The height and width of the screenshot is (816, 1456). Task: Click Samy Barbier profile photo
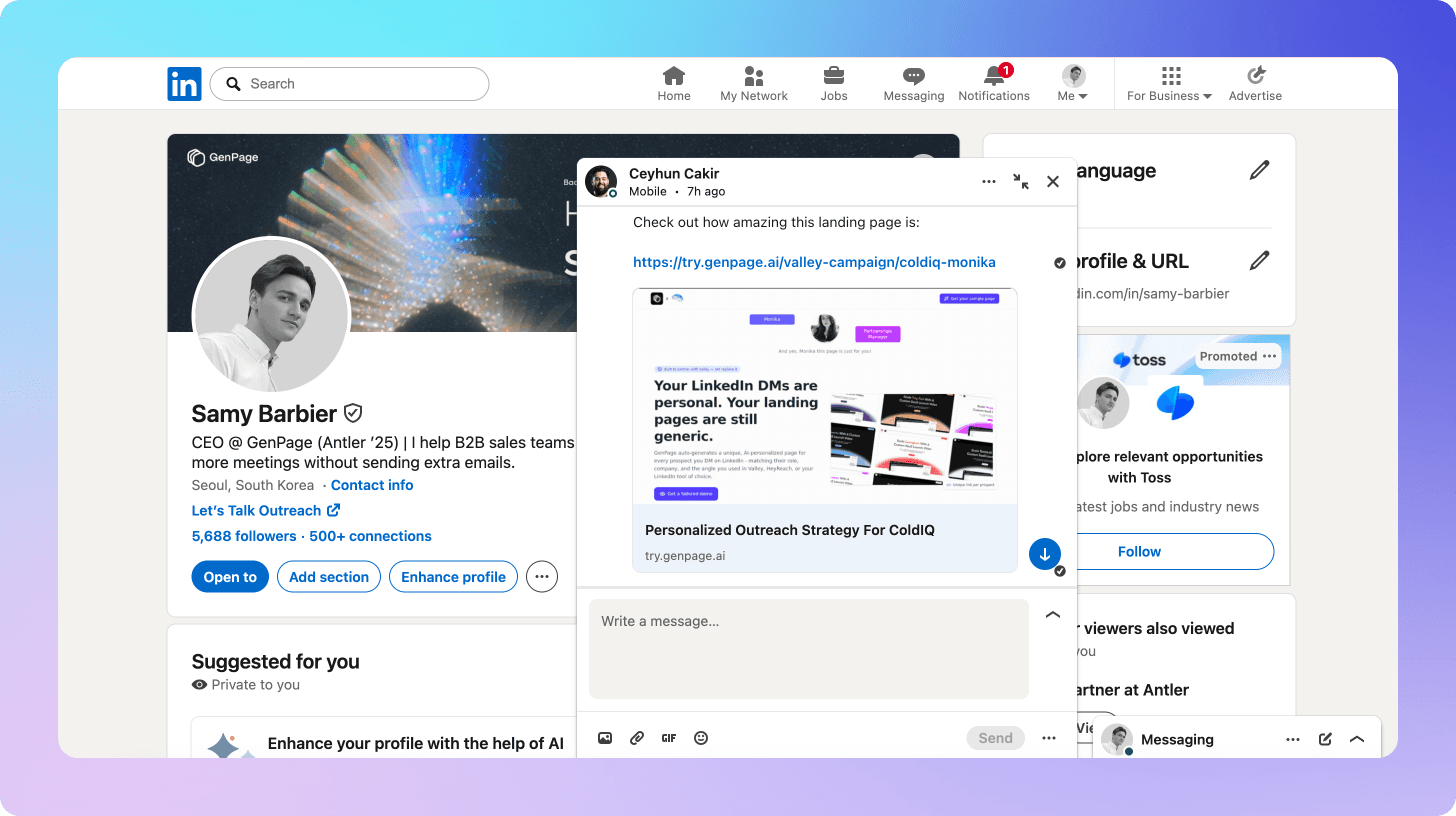[271, 315]
